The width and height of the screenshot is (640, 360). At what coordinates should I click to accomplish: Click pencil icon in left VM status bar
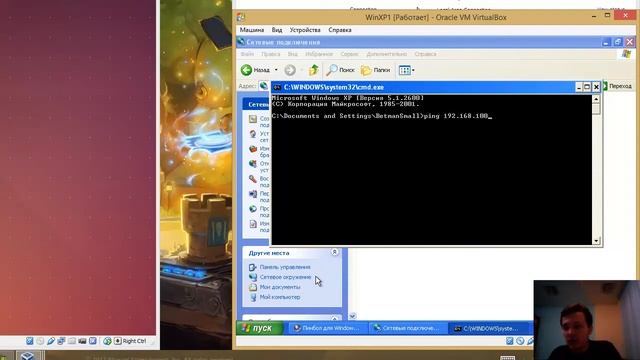point(51,341)
